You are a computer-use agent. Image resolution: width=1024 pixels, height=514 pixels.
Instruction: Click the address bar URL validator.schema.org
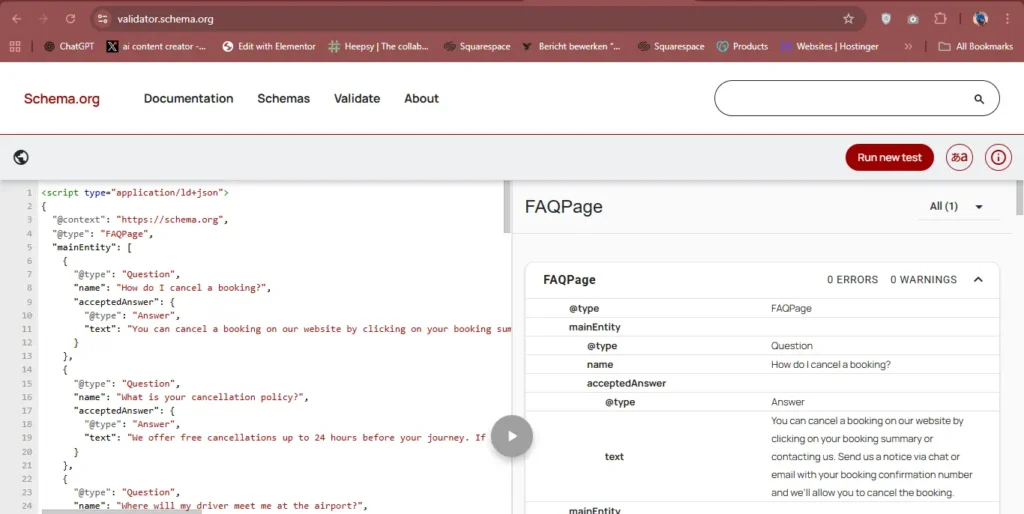pyautogui.click(x=165, y=19)
